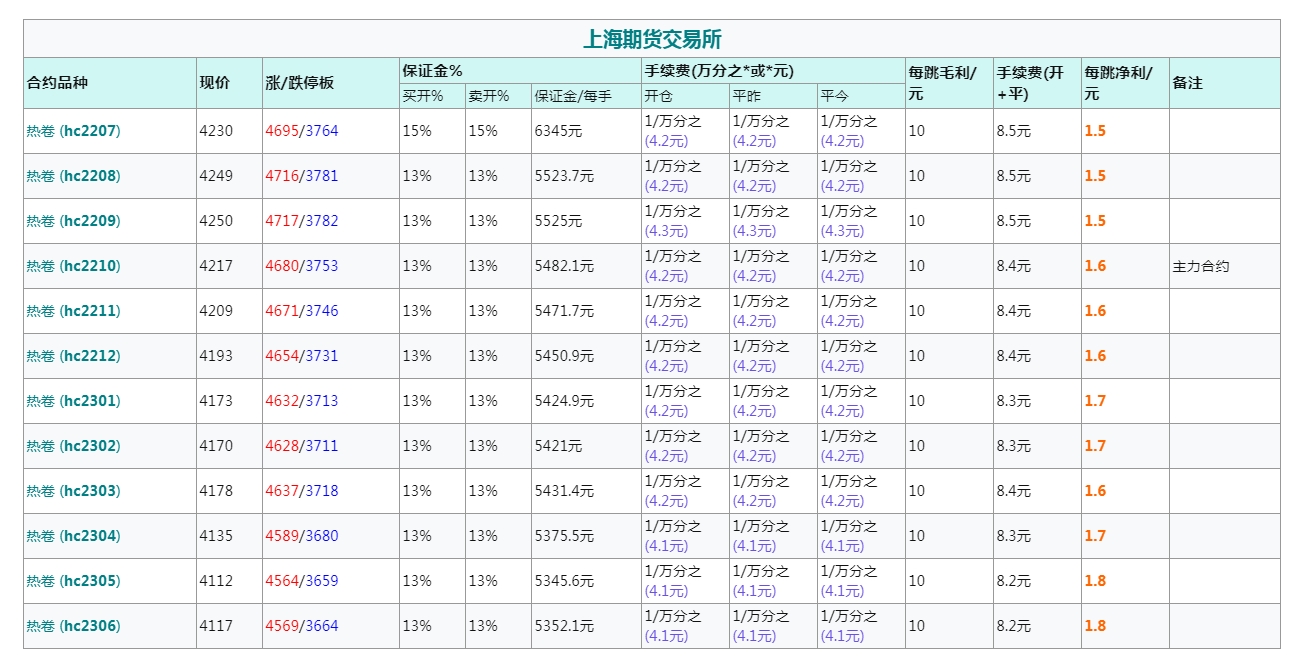Open the 热卷 (hc2302) contract link

click(73, 446)
